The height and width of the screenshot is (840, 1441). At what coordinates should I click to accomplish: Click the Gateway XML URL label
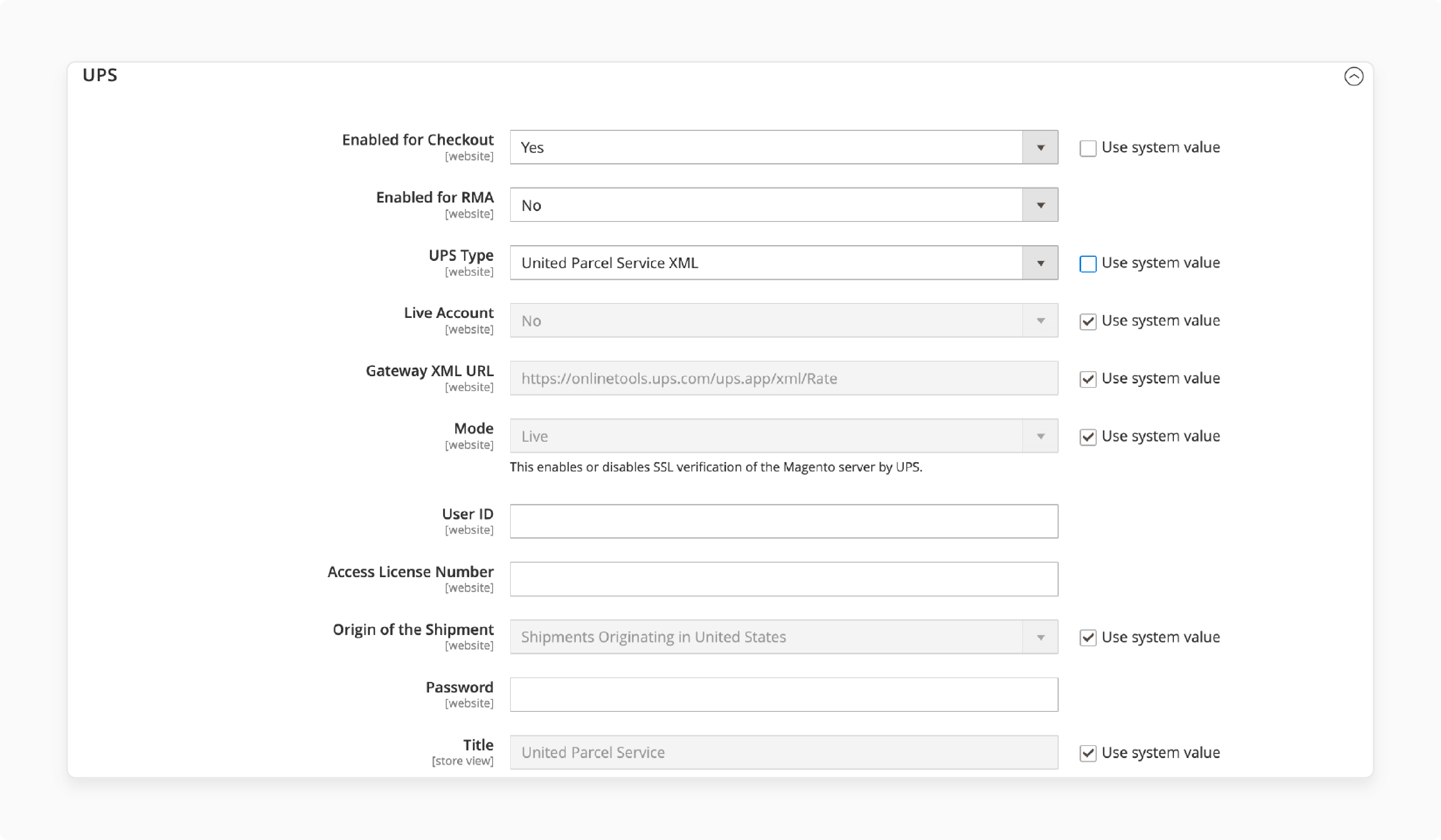(x=429, y=371)
